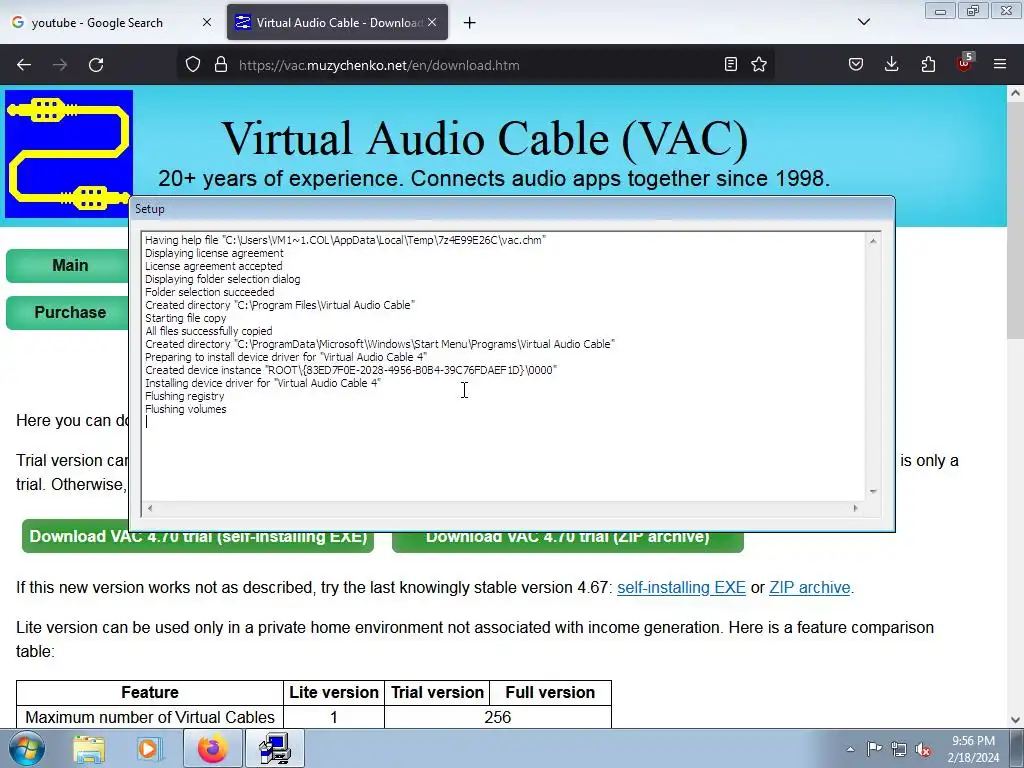Viewport: 1024px width, 768px height.
Task: Click the page scrollbar down arrow
Action: [x=1015, y=720]
